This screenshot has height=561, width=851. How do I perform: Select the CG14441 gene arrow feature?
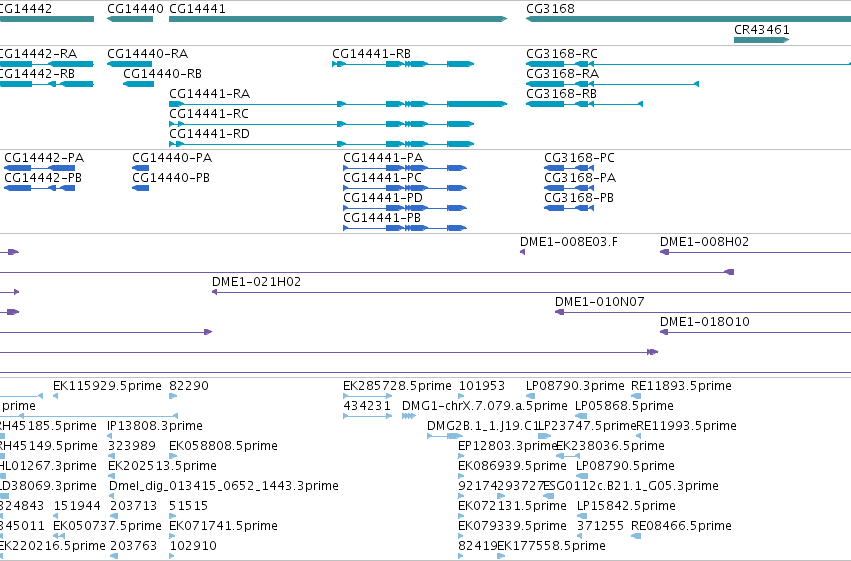338,19
